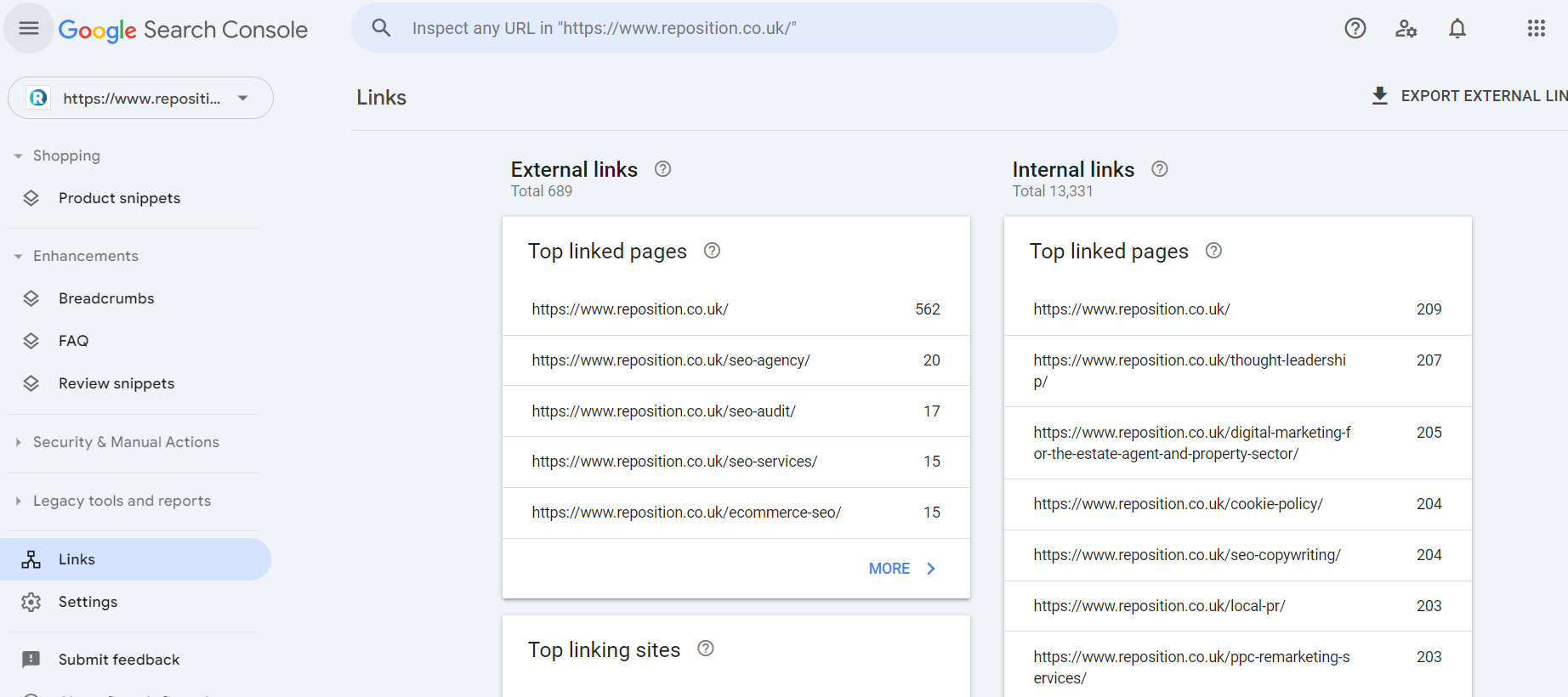1568x697 pixels.
Task: Open the Help question mark icon
Action: (x=1355, y=28)
